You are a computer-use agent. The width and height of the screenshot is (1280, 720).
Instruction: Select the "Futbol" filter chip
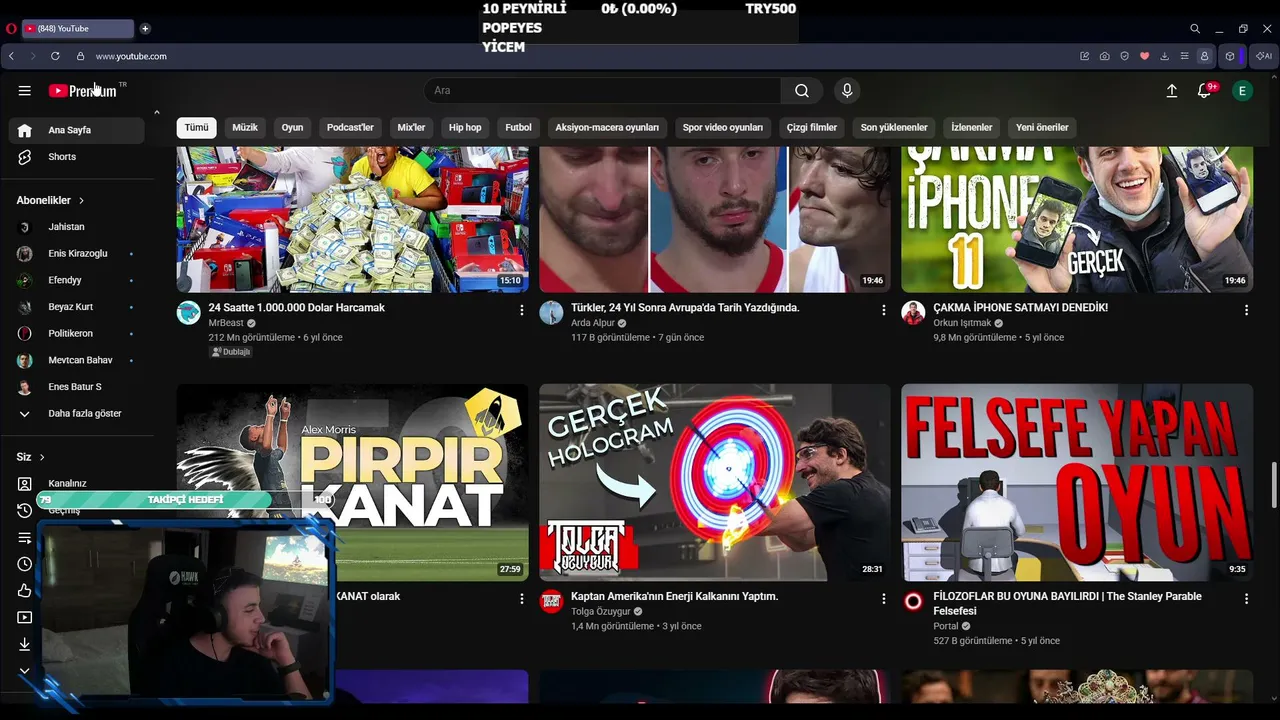click(x=518, y=128)
